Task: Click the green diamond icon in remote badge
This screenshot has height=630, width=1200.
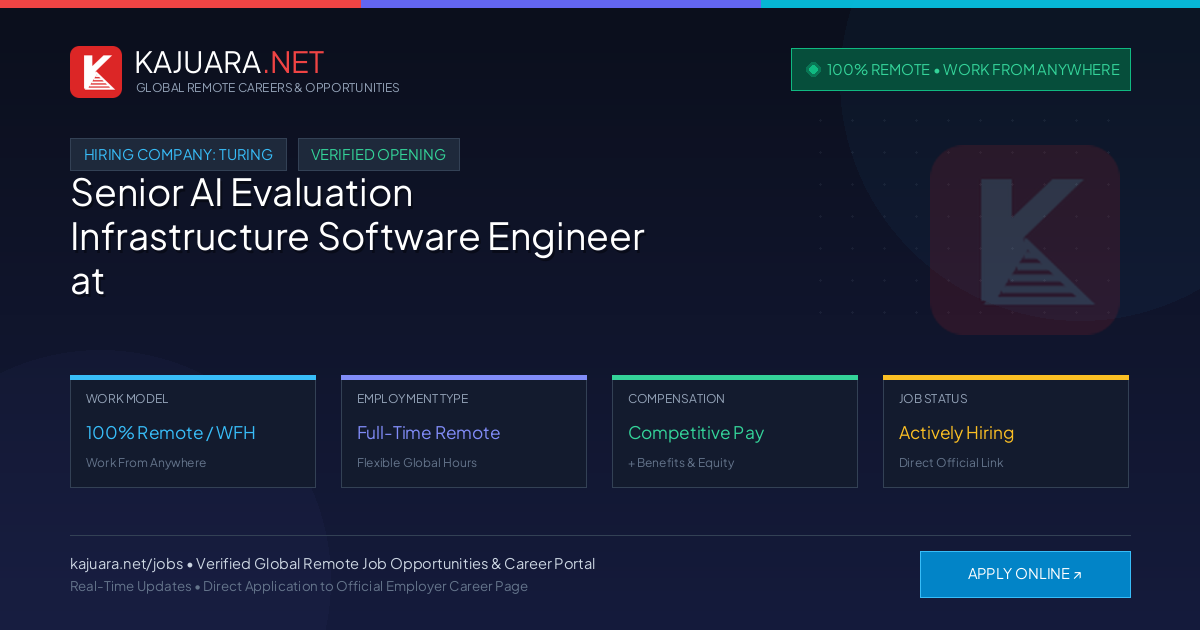Action: 813,69
